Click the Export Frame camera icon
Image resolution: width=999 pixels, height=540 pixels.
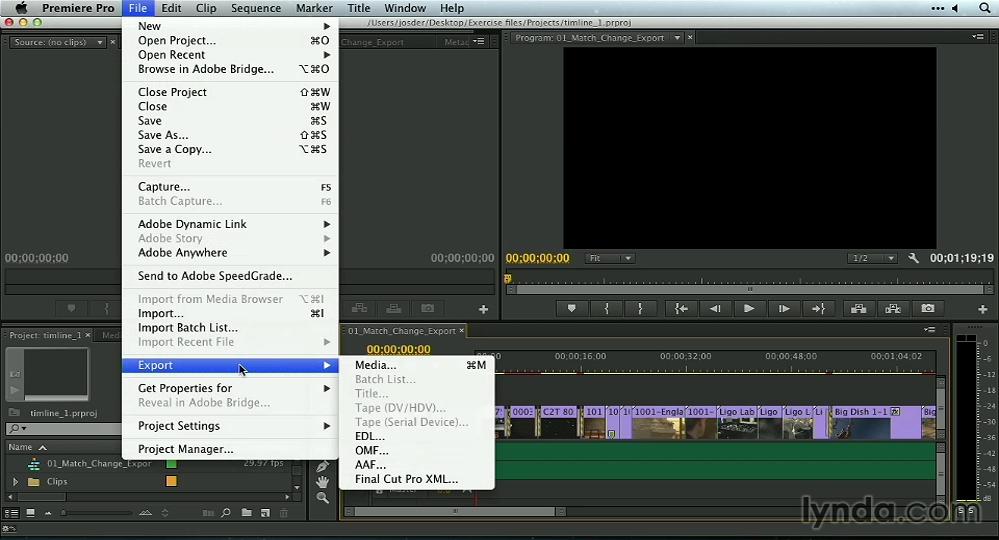[928, 309]
